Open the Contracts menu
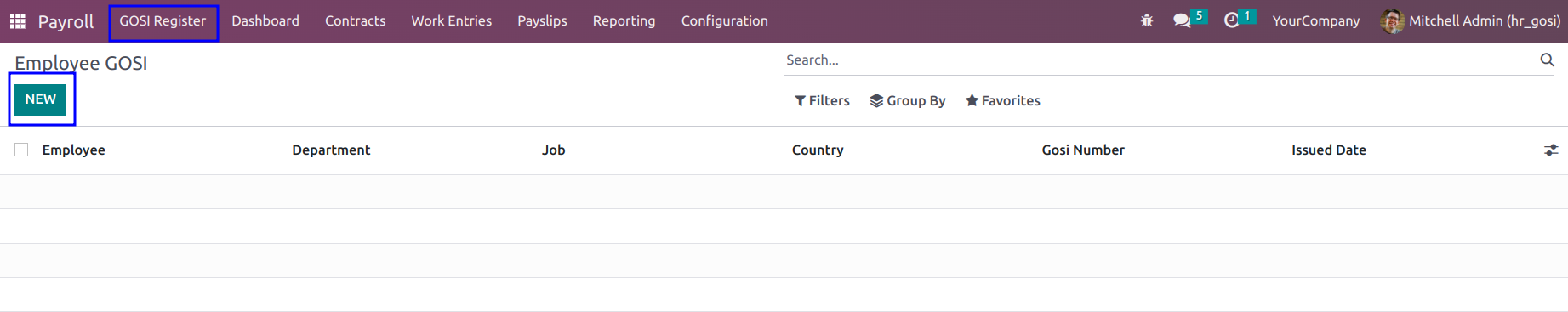The image size is (1568, 312). [x=355, y=21]
